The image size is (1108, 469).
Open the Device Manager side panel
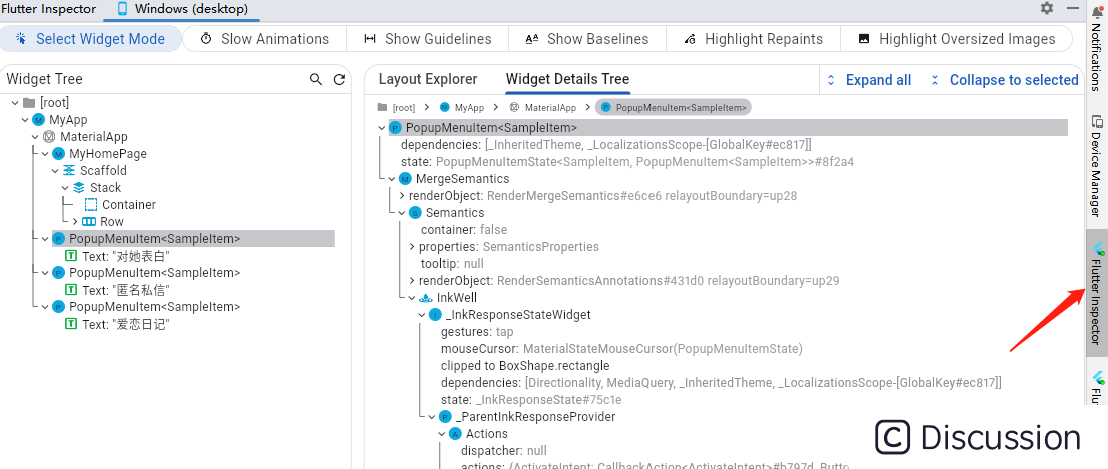(1097, 166)
